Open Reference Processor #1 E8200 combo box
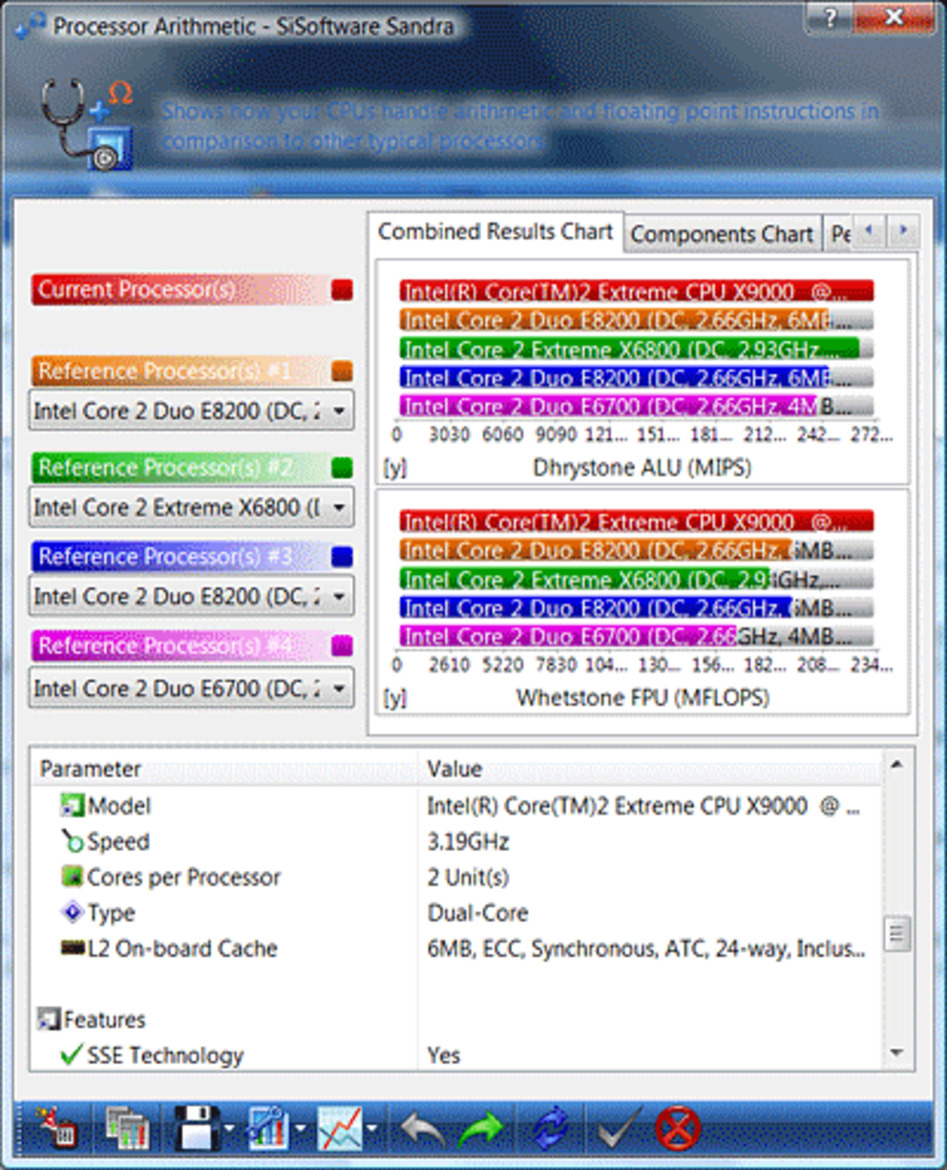 pyautogui.click(x=191, y=410)
